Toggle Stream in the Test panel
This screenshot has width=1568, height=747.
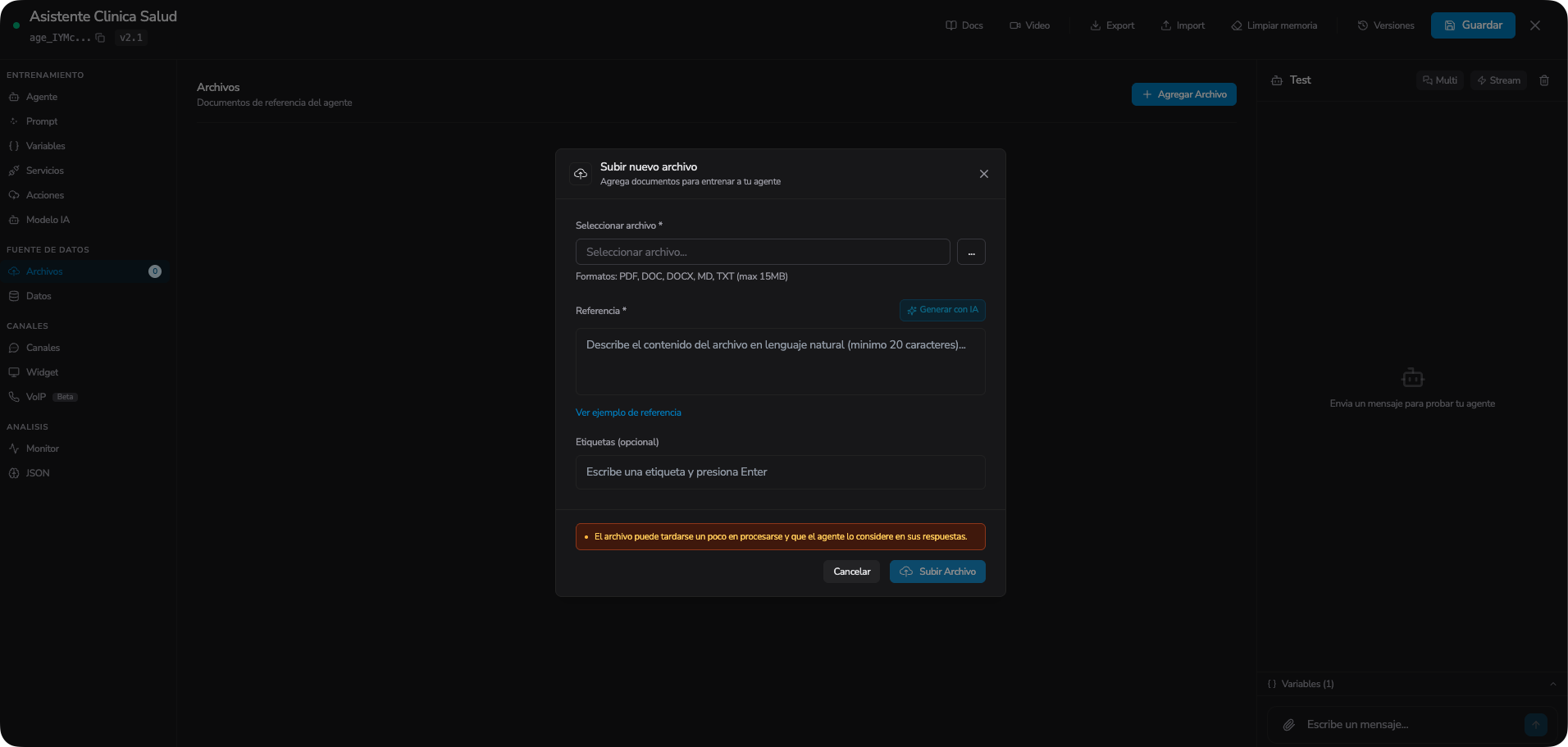(1498, 80)
